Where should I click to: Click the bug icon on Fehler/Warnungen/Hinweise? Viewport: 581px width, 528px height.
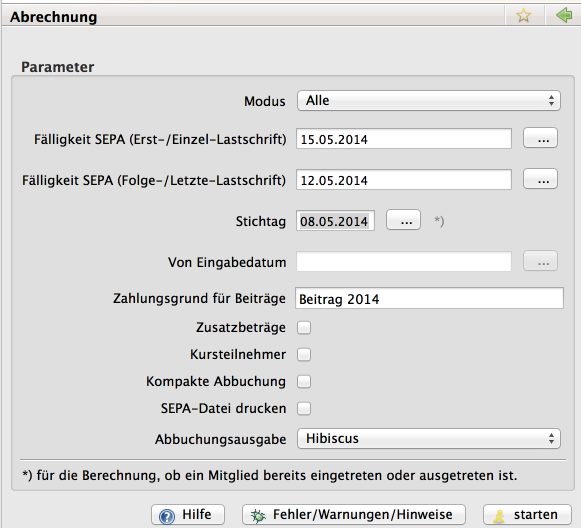(x=258, y=516)
